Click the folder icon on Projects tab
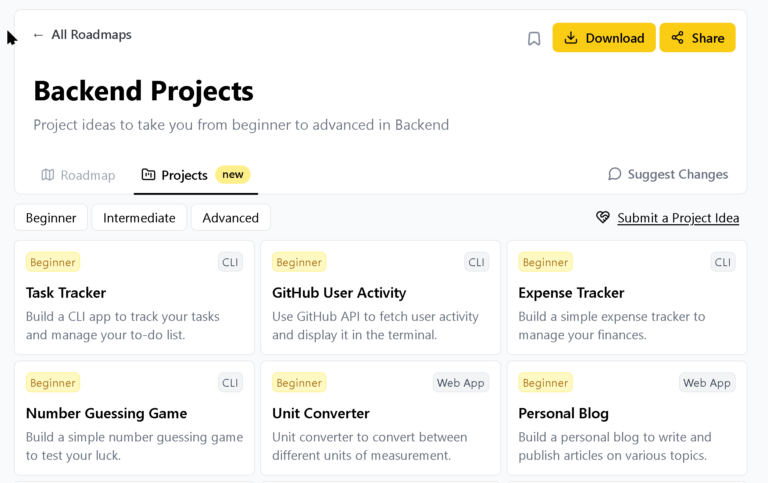 [x=148, y=175]
